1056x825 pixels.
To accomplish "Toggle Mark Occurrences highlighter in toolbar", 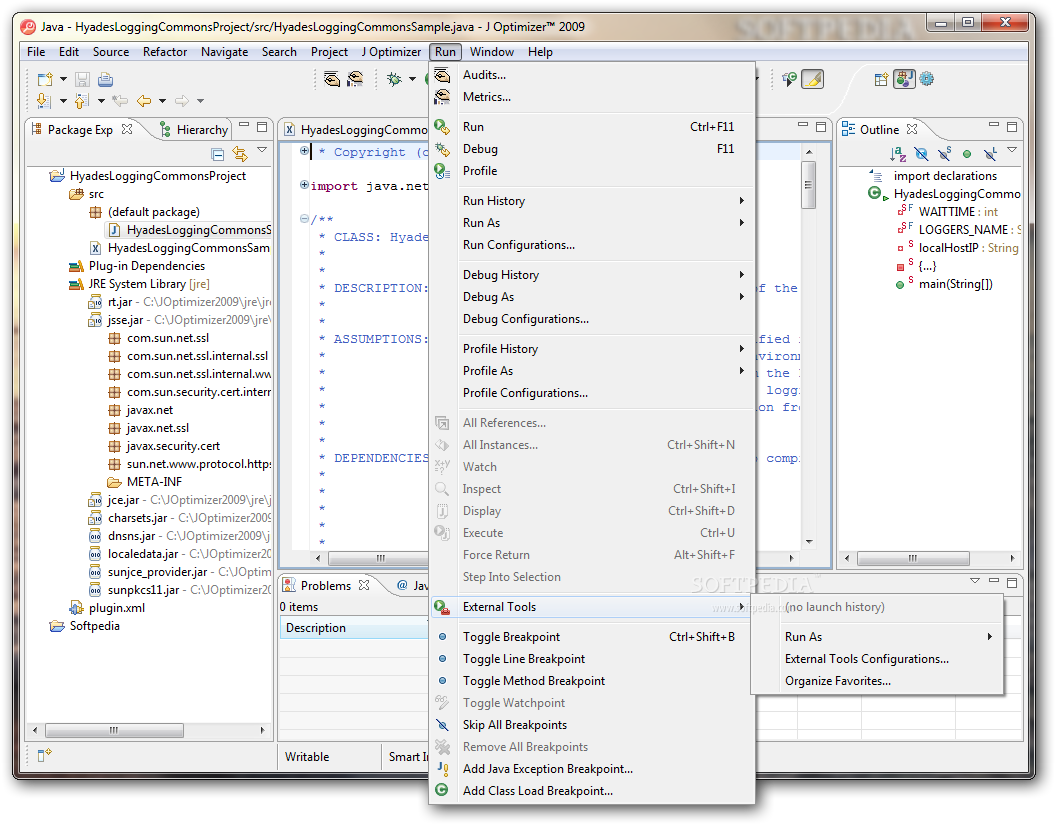I will pyautogui.click(x=812, y=79).
